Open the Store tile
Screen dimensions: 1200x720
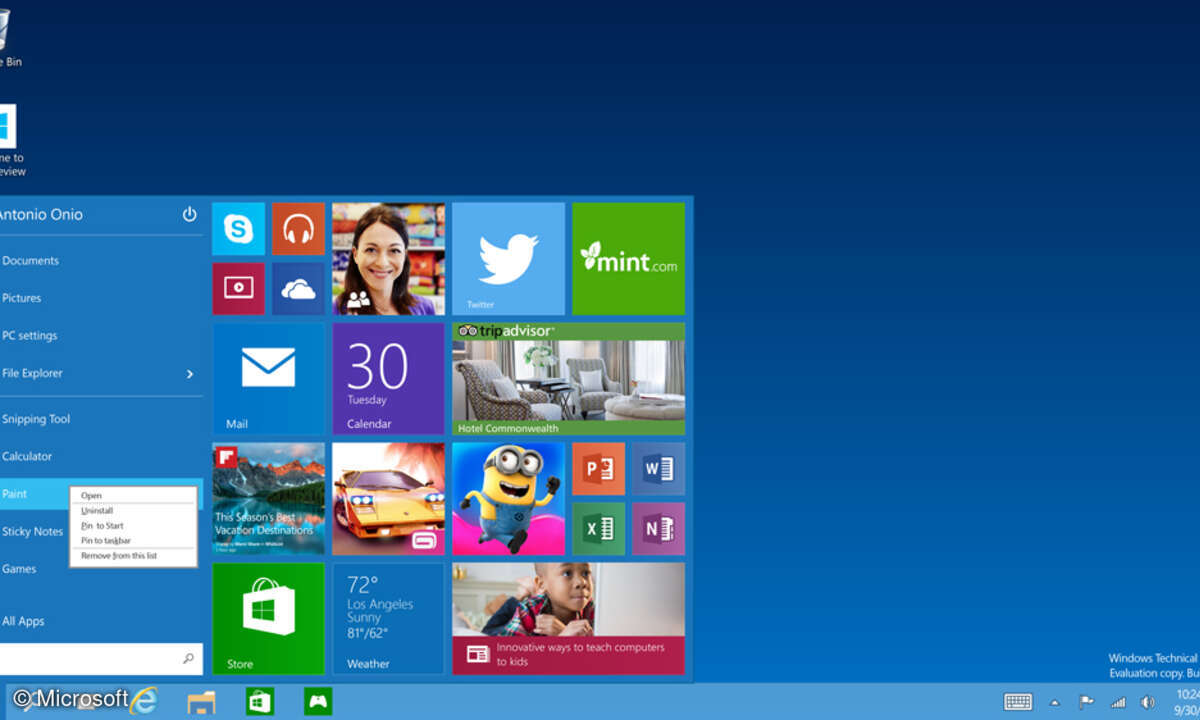point(268,619)
